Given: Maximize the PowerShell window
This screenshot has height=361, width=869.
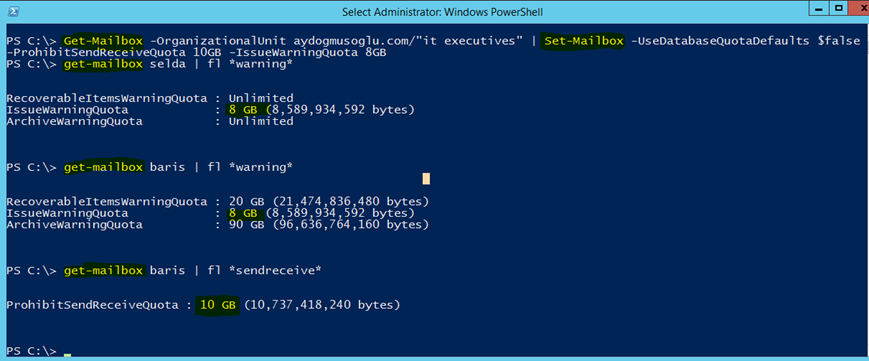Looking at the screenshot, I should point(840,9).
